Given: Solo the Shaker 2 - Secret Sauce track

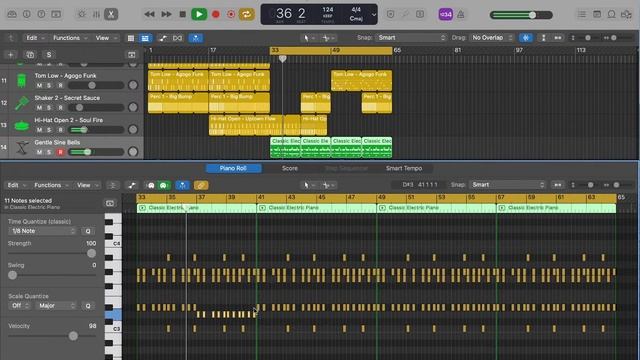Looking at the screenshot, I should pos(49,108).
